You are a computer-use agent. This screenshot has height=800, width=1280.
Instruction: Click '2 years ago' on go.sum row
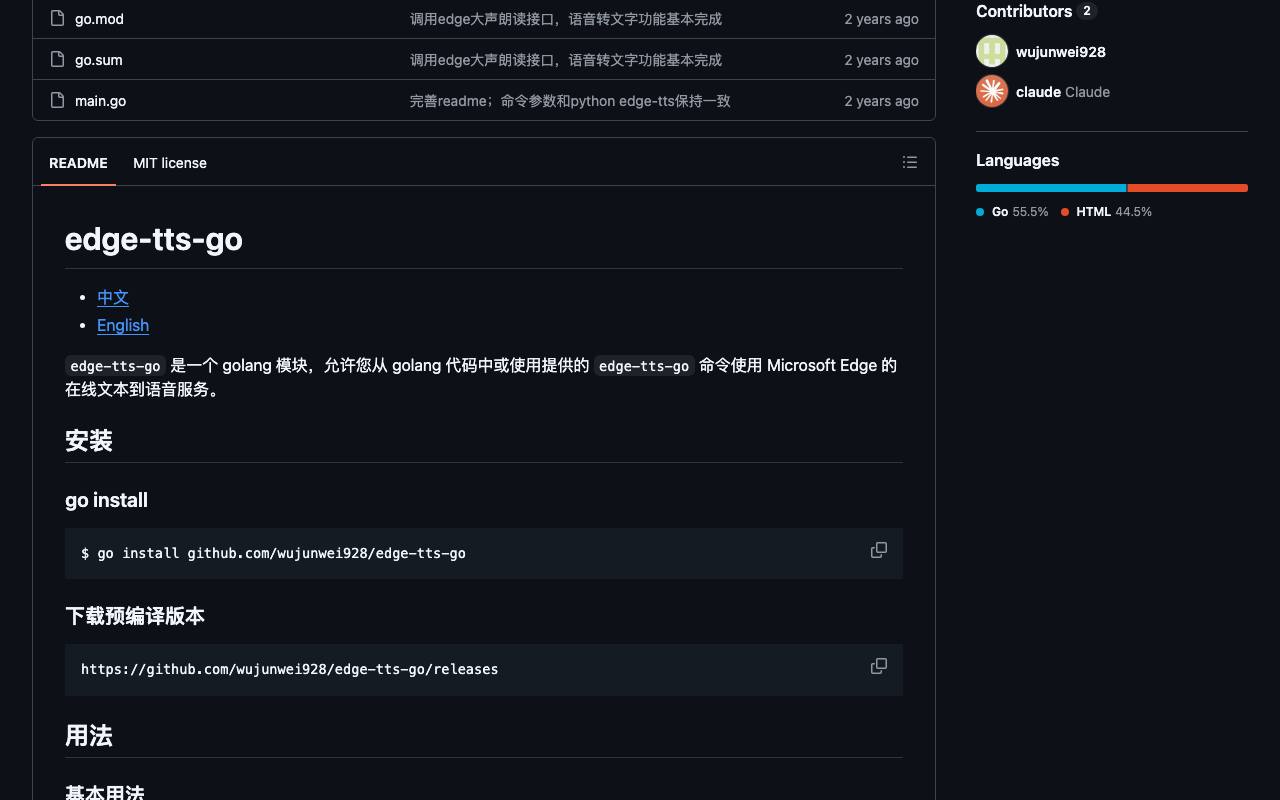point(881,60)
